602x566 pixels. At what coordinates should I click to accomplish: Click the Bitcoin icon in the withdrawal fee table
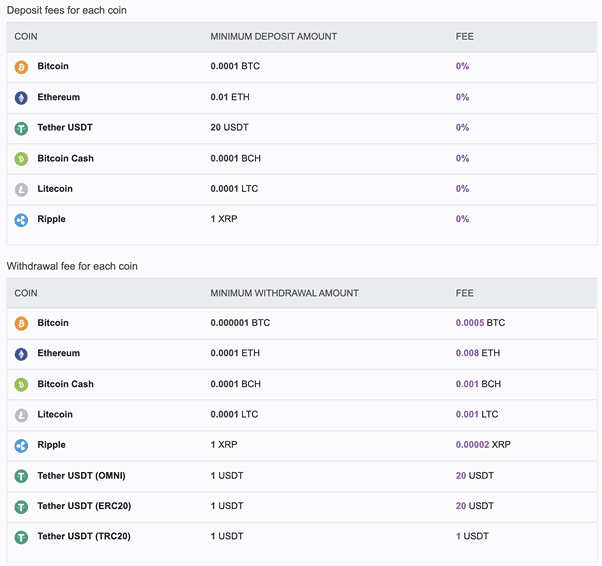(22, 324)
